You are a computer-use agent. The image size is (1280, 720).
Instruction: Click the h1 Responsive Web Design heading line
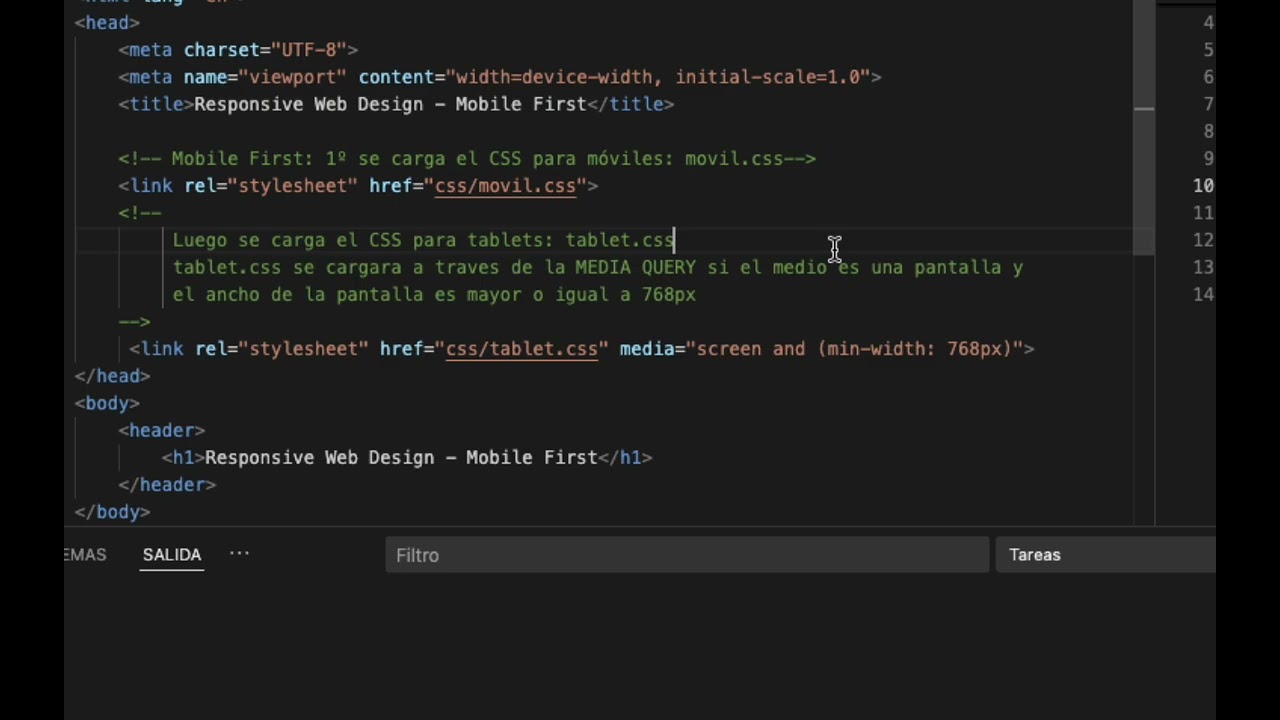pos(407,458)
